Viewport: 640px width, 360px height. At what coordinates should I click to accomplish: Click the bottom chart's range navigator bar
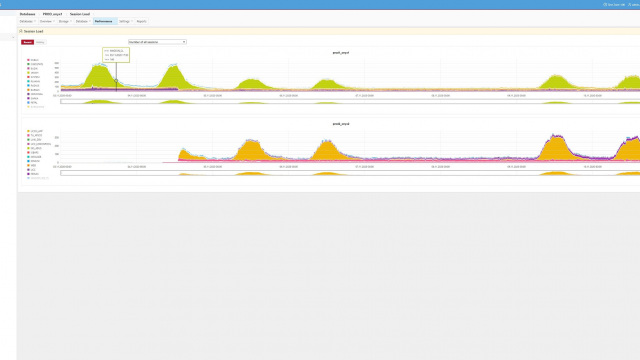[350, 173]
